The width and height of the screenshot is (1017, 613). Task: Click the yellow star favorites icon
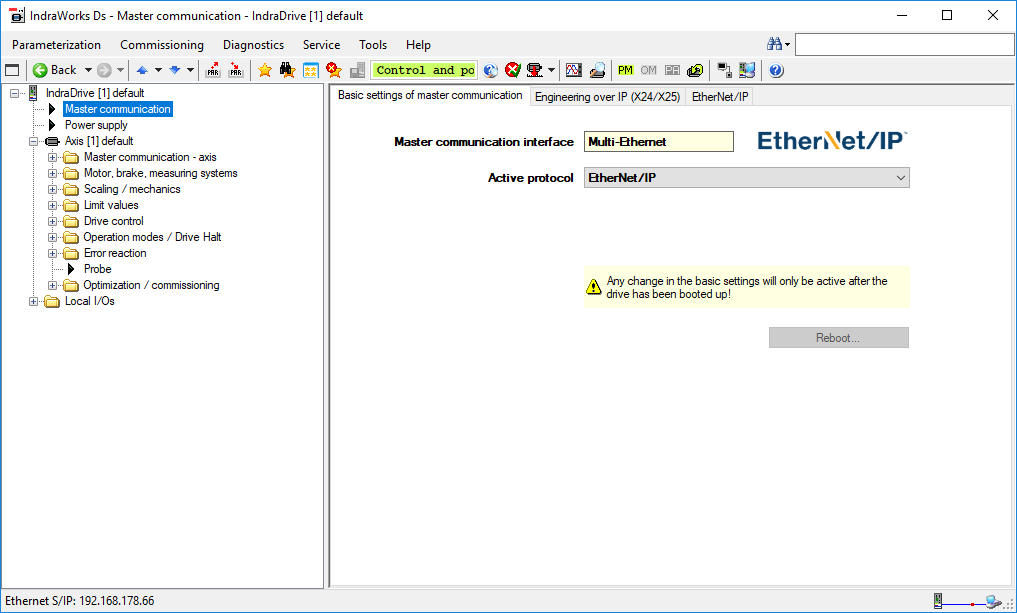coord(265,70)
